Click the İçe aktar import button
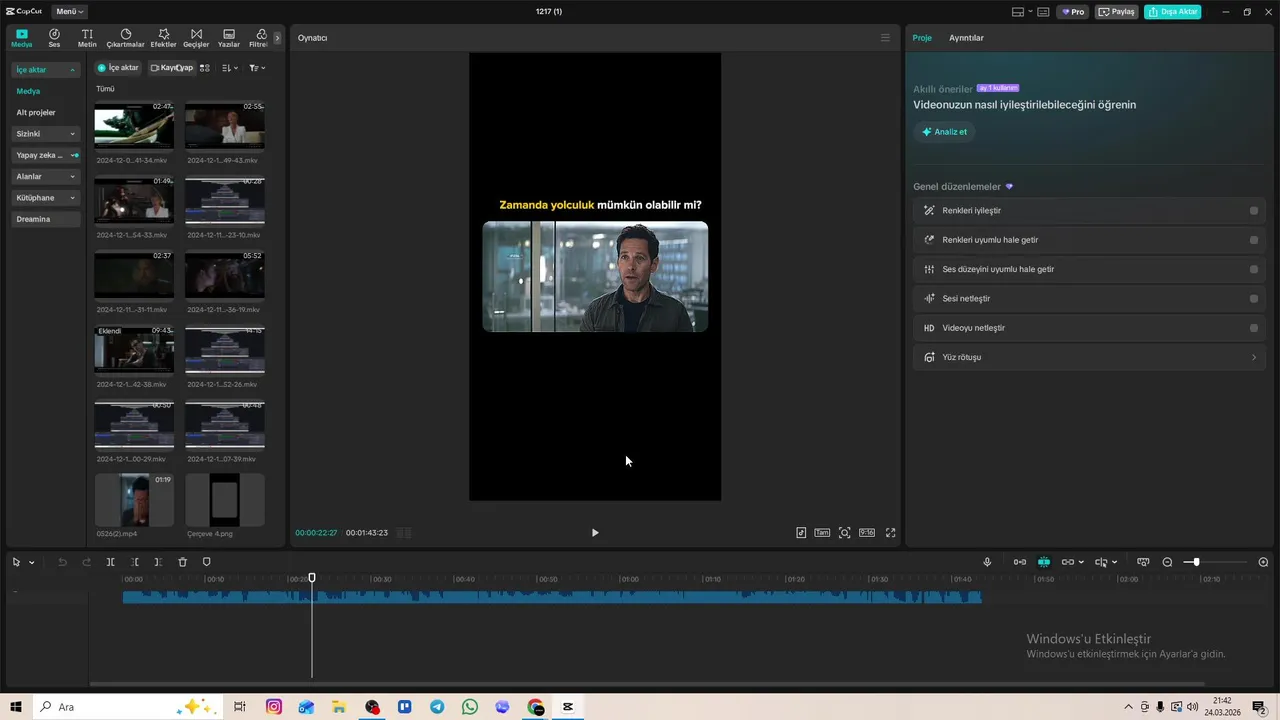Image resolution: width=1280 pixels, height=720 pixels. [118, 68]
